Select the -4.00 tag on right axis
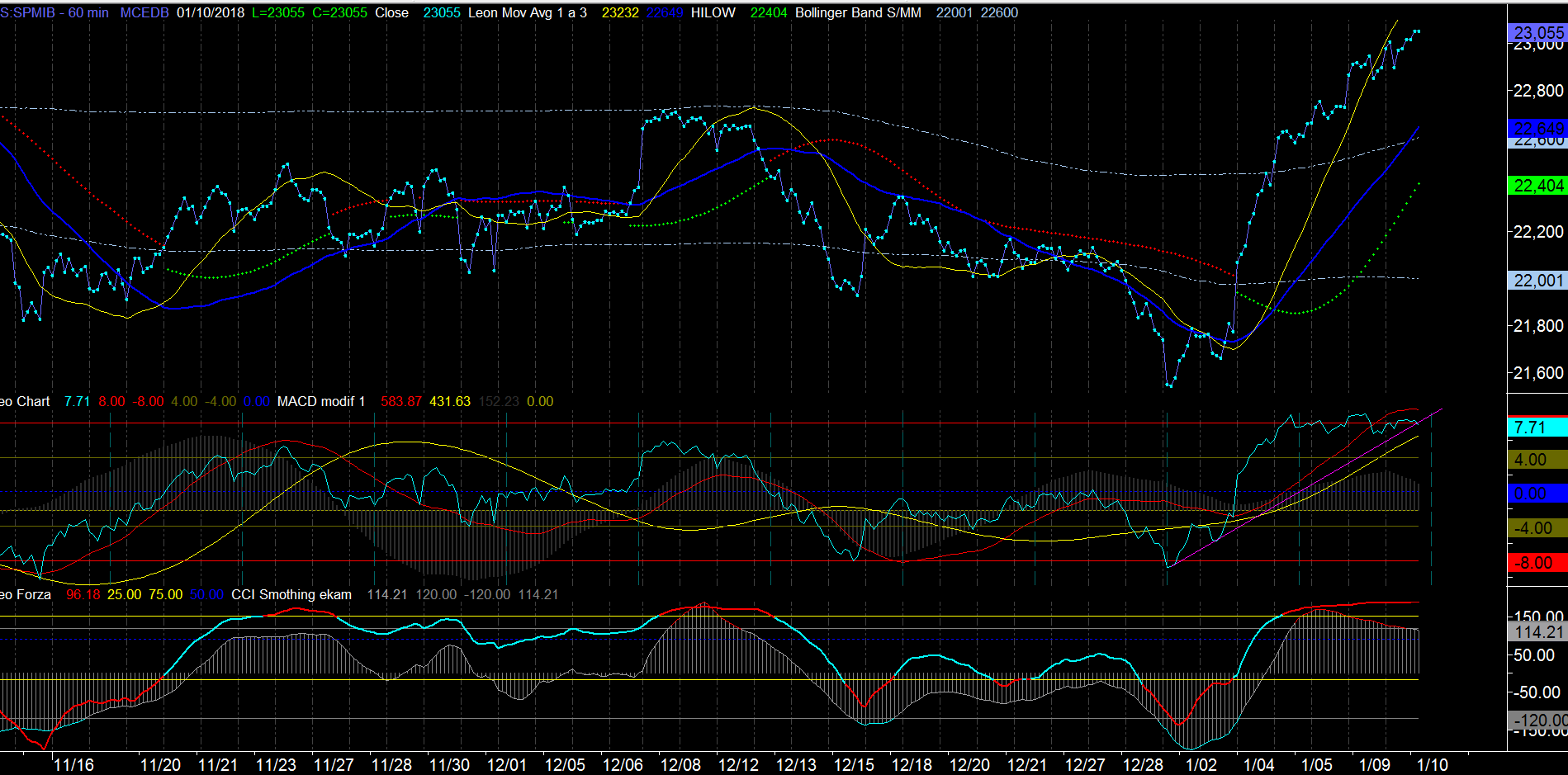This screenshot has height=775, width=1568. pyautogui.click(x=1537, y=528)
